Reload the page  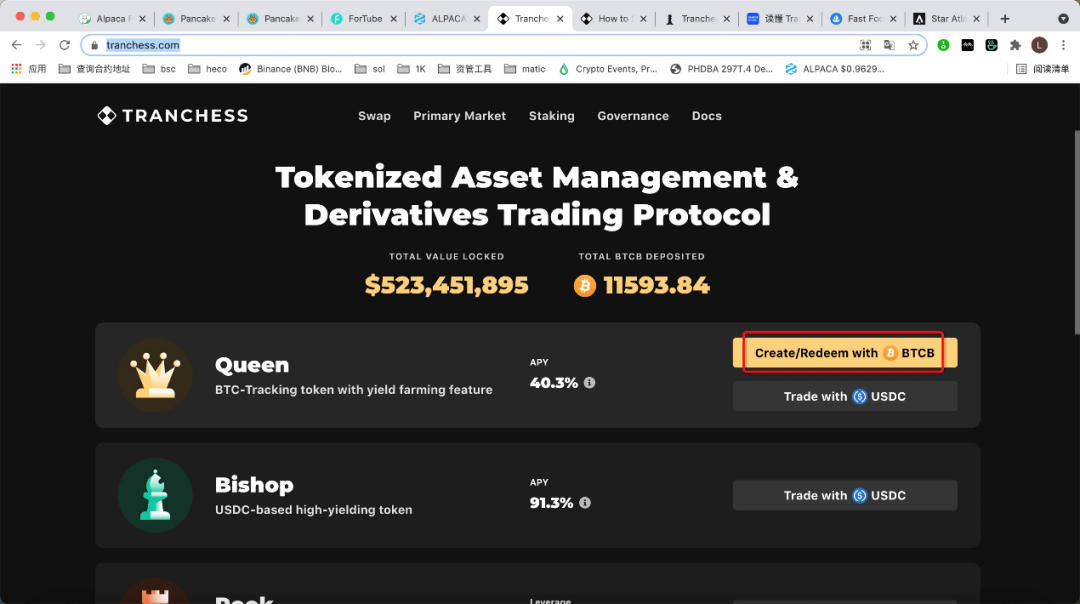click(65, 45)
